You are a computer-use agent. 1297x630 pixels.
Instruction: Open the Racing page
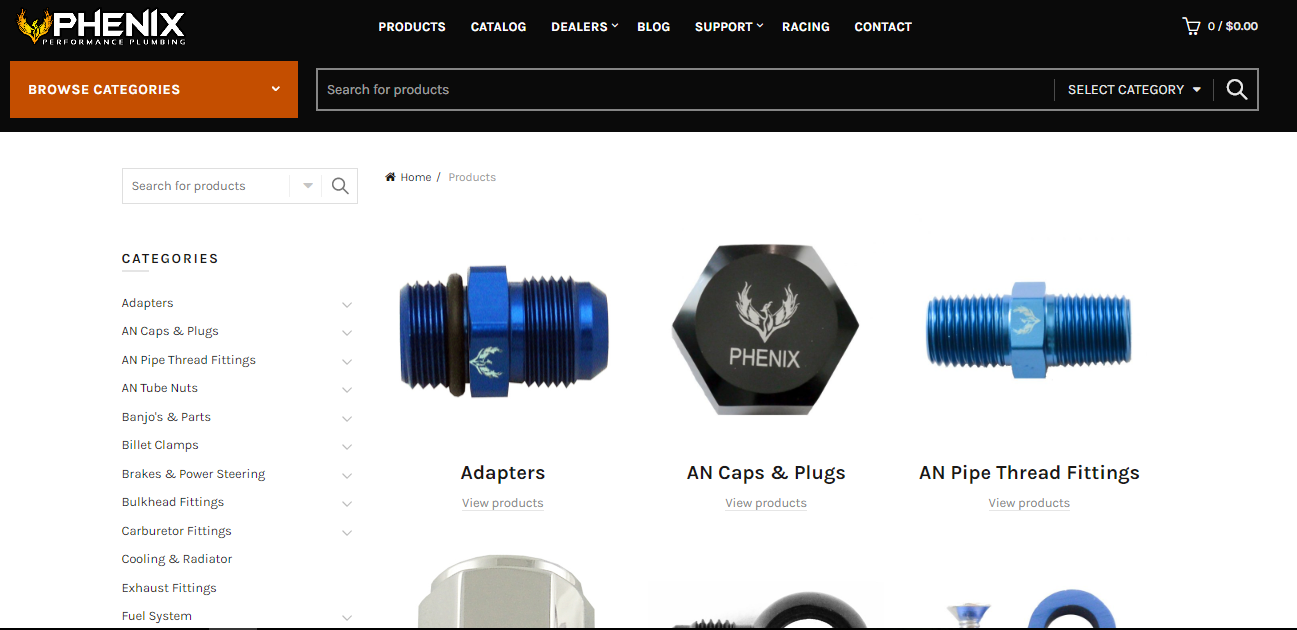(806, 27)
